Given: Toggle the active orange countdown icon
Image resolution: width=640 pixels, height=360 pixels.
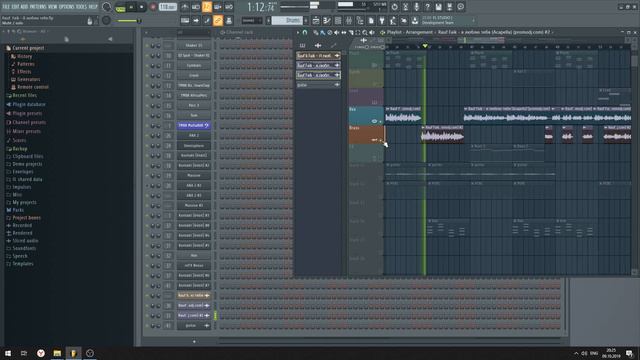Looking at the screenshot, I should (207, 7).
